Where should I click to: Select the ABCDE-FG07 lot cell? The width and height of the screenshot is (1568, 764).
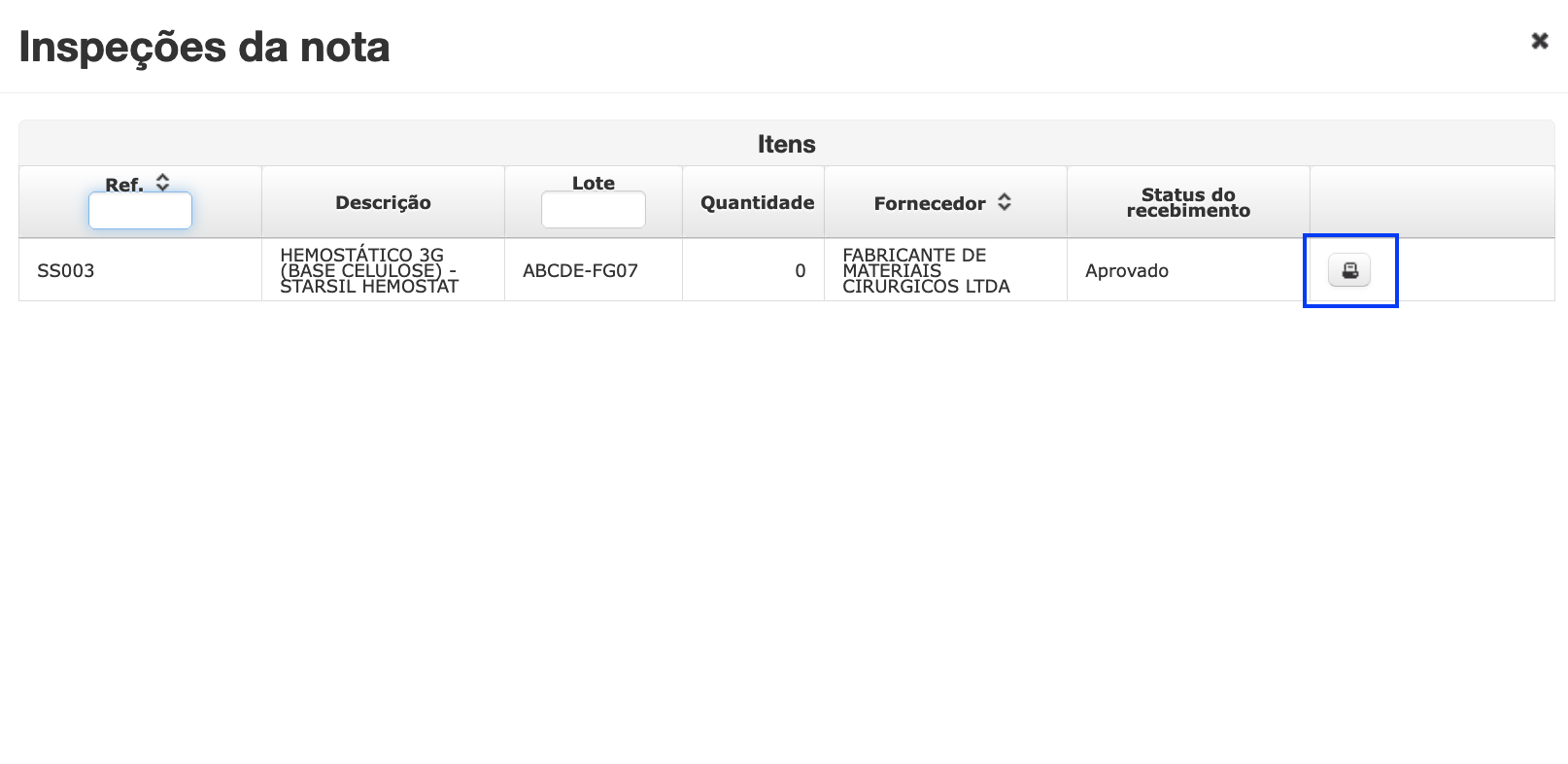pos(594,270)
